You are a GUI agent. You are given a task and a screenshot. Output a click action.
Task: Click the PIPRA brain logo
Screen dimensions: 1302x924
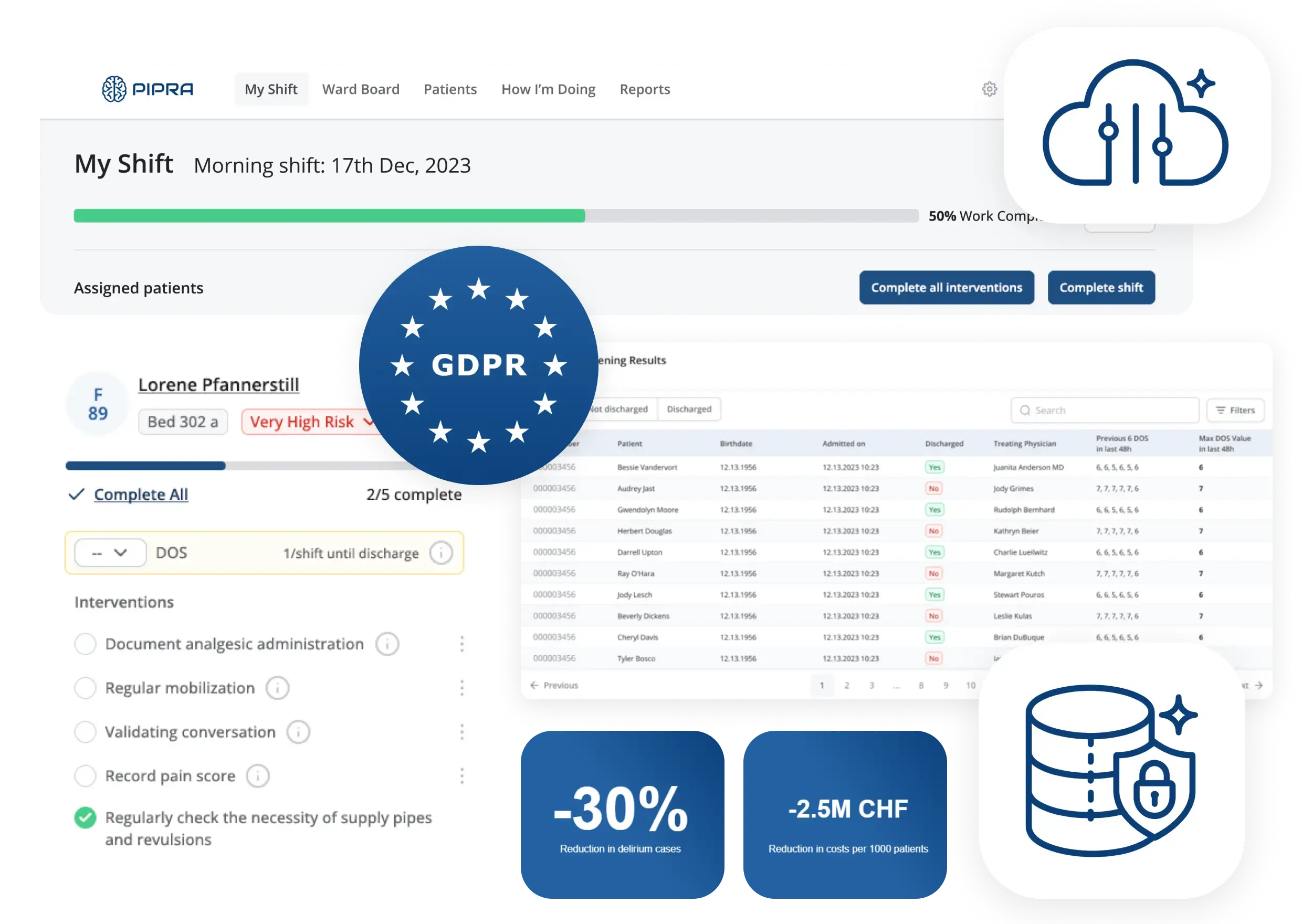tap(114, 89)
